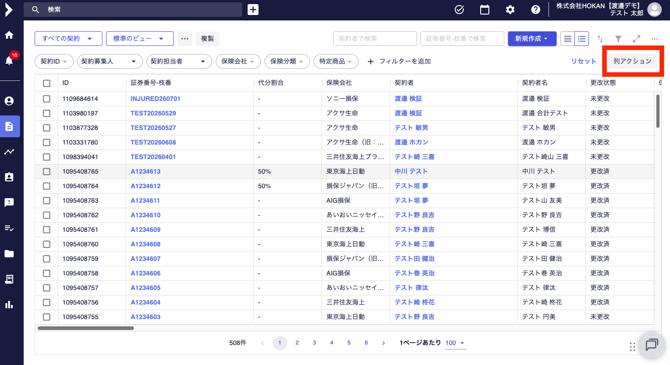Click the HOKAN logo arrow at top left
Screen dimensions: 670x365
coord(8,10)
